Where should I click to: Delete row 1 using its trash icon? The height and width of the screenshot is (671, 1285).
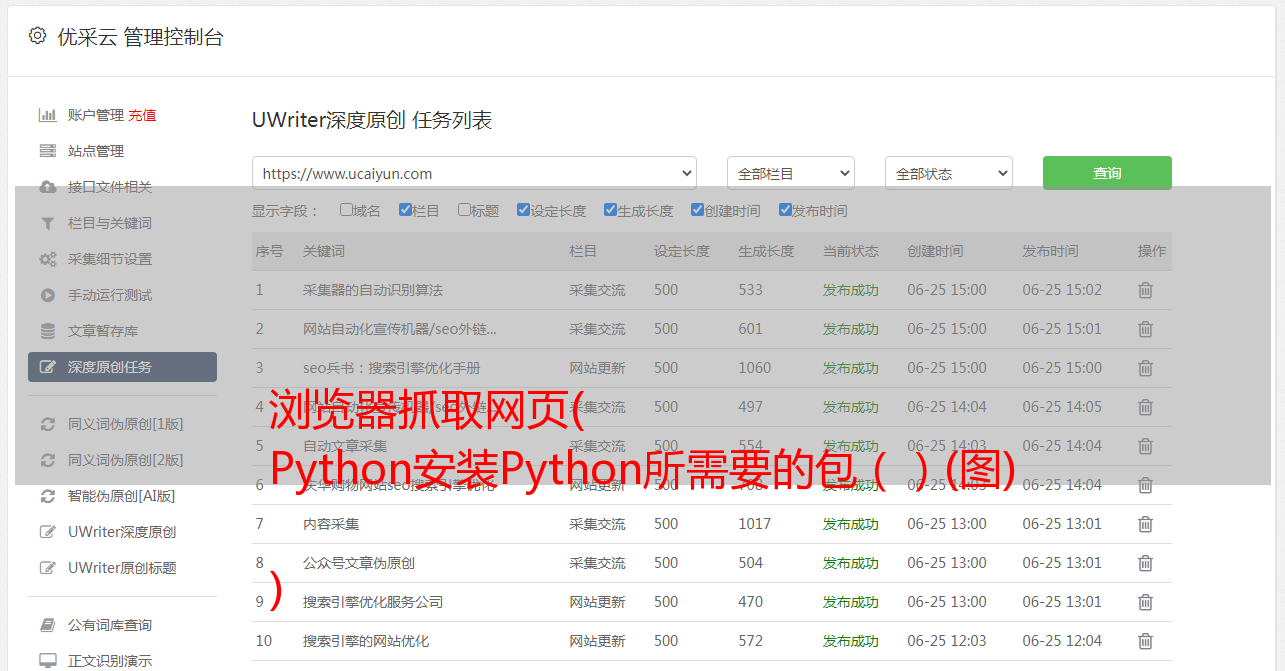pyautogui.click(x=1145, y=290)
